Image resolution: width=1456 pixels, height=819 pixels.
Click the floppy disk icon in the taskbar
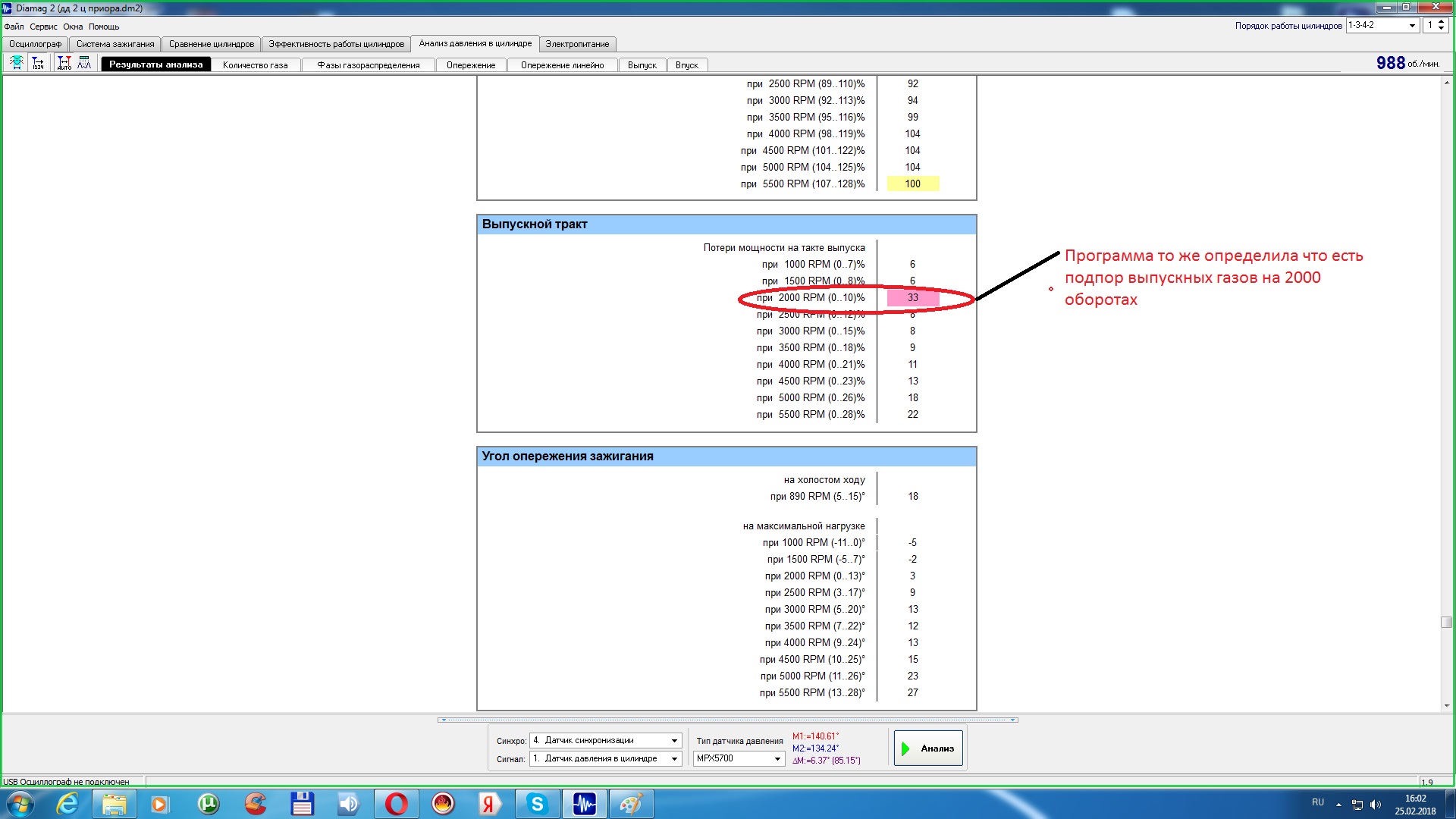coord(302,804)
